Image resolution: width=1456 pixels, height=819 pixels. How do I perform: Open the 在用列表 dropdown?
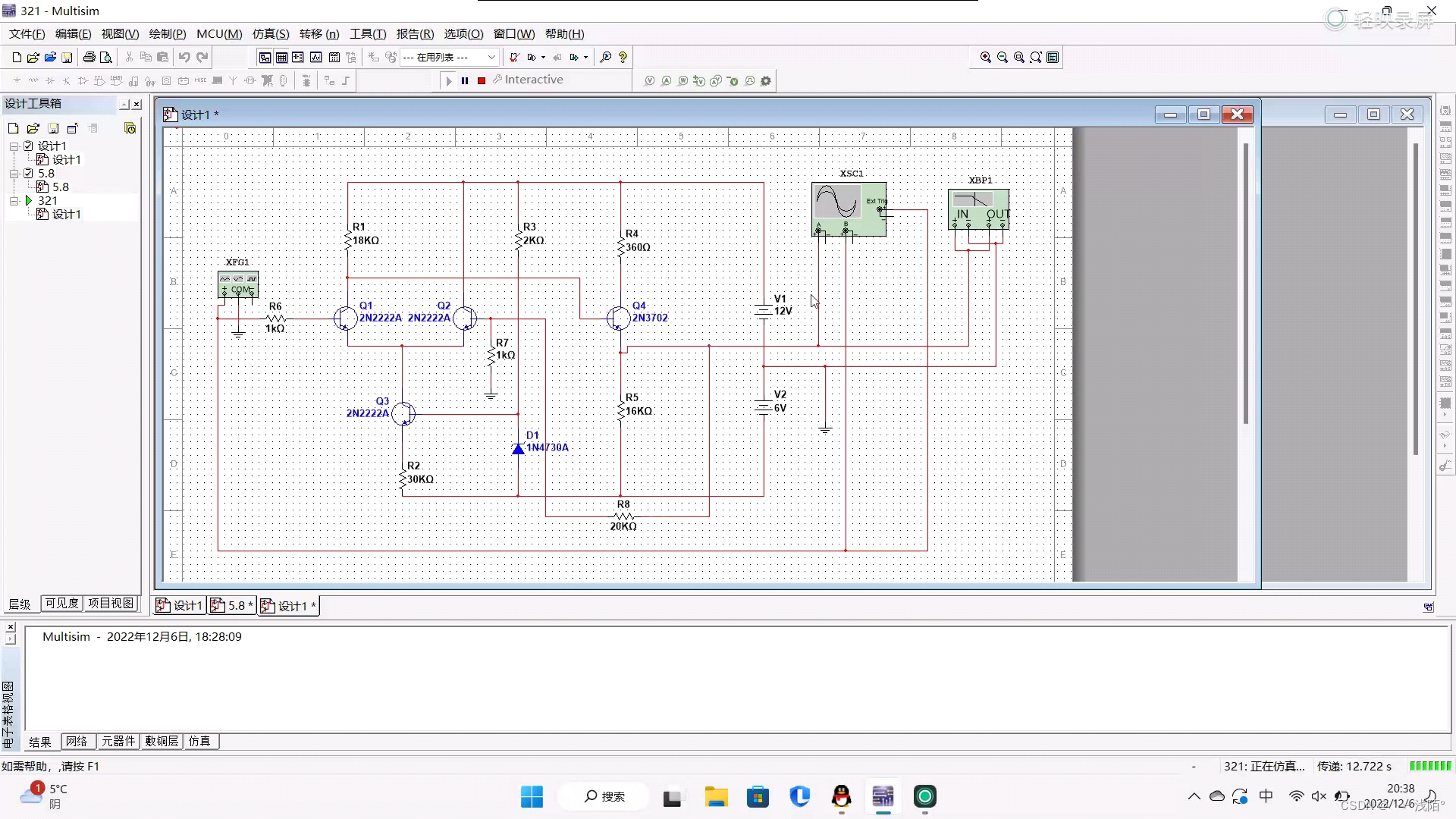492,57
